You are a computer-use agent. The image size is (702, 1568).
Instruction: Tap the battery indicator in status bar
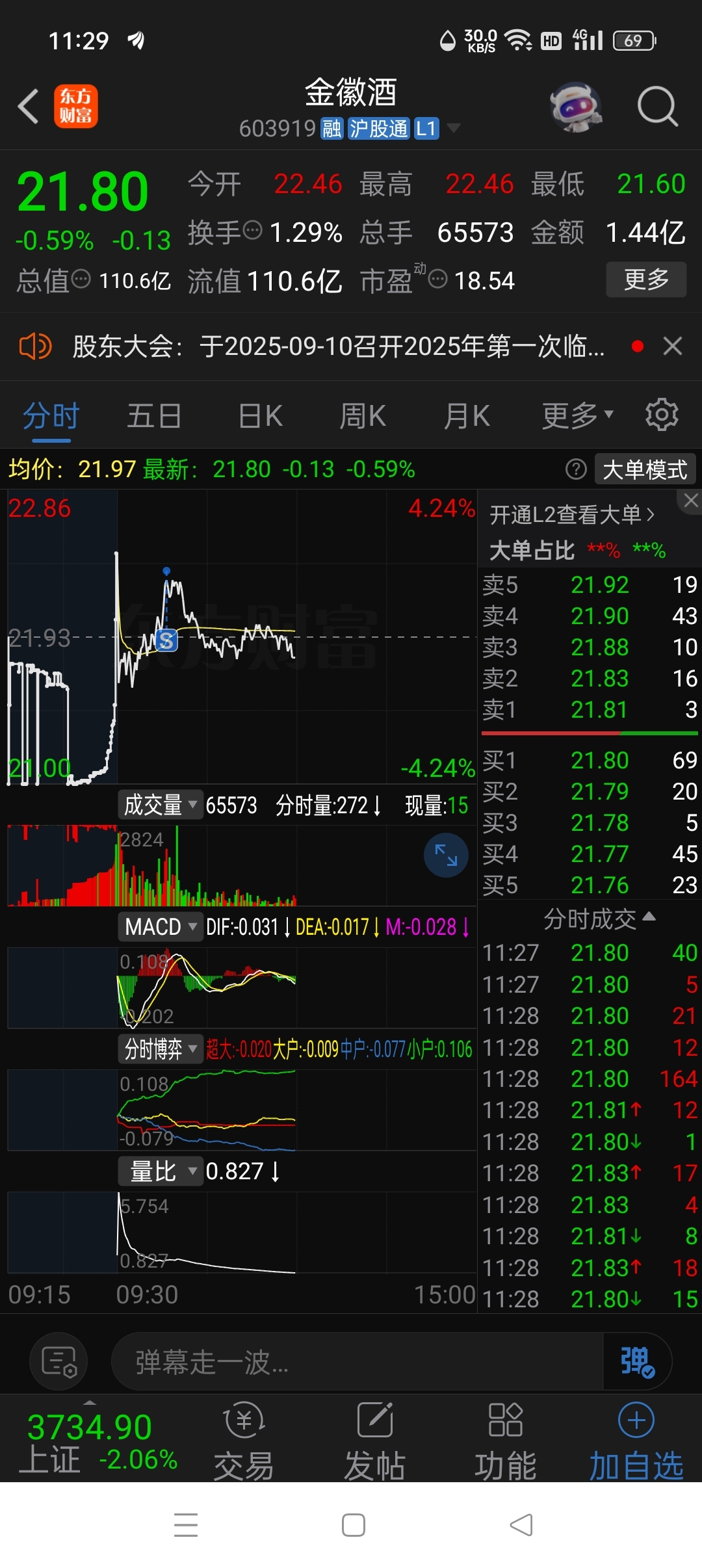(x=634, y=41)
